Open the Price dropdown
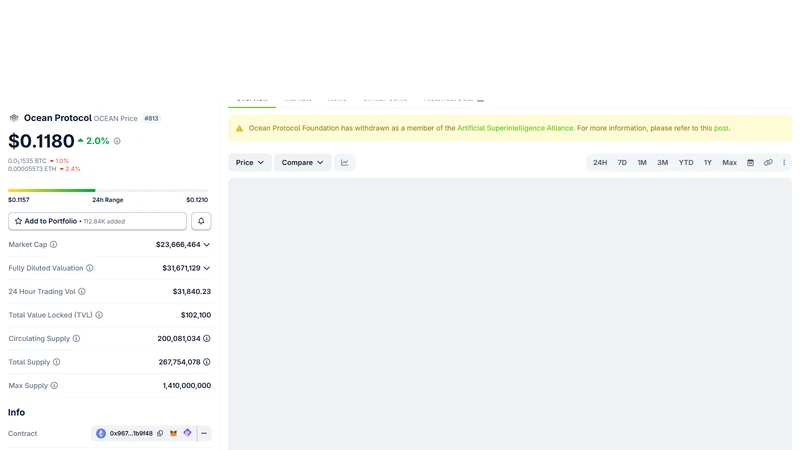Screen dimensions: 800x450 (249, 162)
